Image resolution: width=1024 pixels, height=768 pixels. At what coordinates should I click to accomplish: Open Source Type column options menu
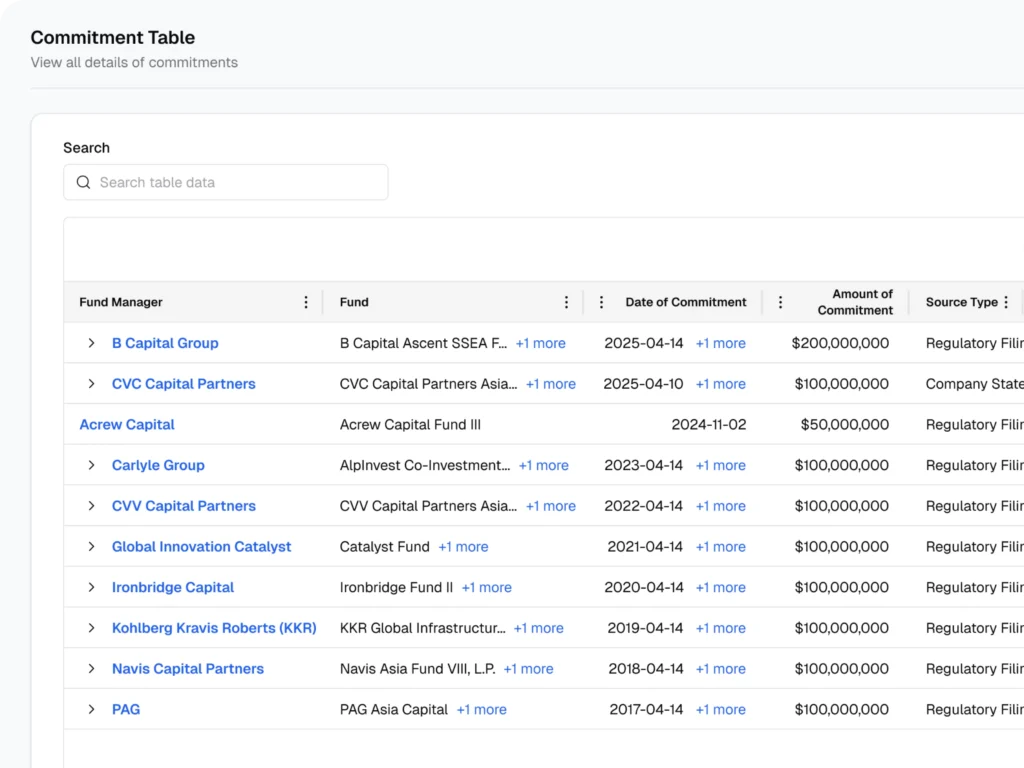pos(1006,302)
